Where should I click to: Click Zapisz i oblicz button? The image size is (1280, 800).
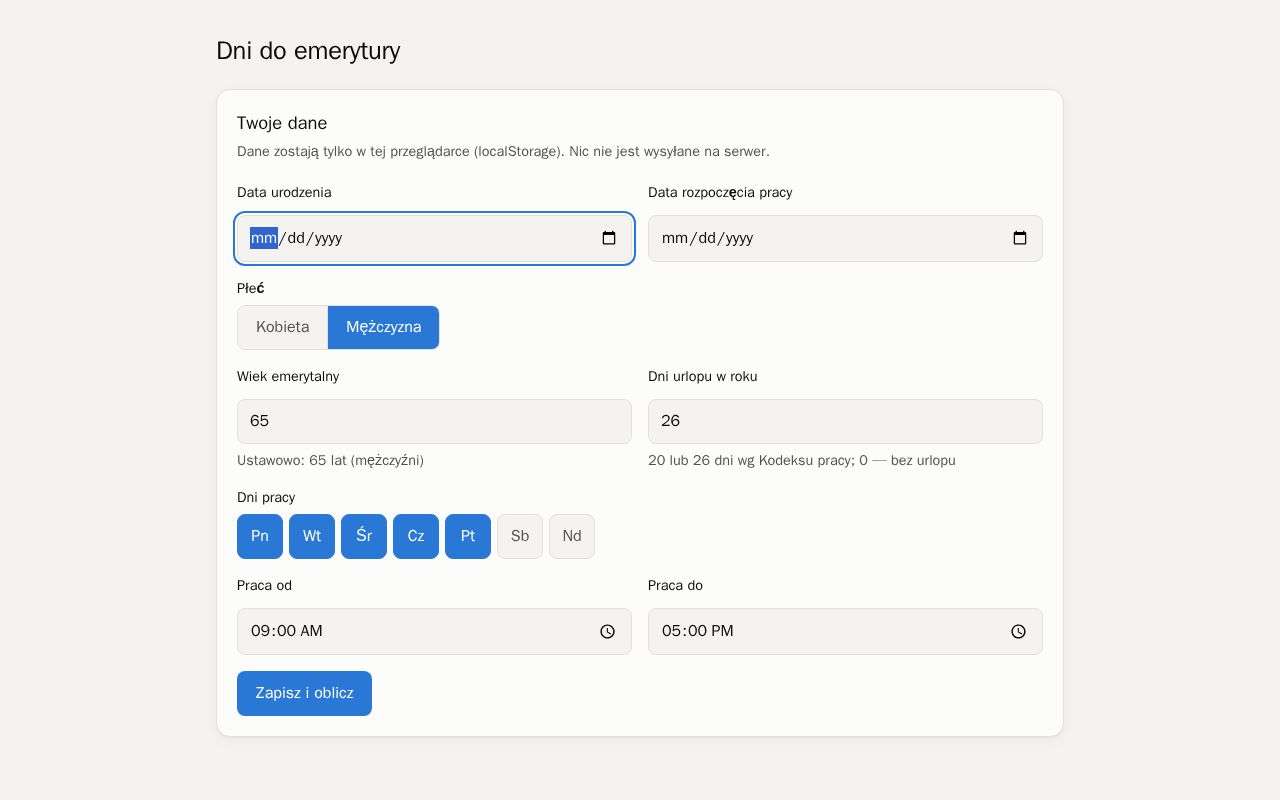click(x=304, y=693)
